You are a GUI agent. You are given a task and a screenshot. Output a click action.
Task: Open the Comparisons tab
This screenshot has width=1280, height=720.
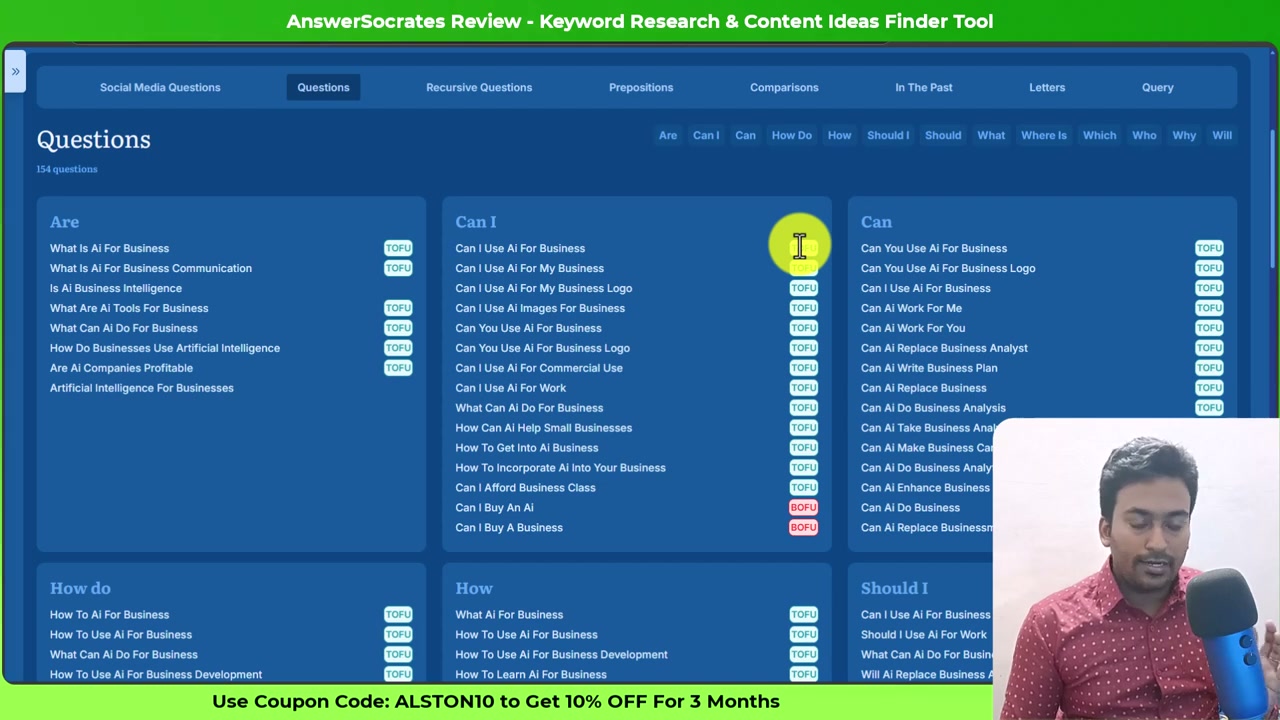tap(784, 87)
